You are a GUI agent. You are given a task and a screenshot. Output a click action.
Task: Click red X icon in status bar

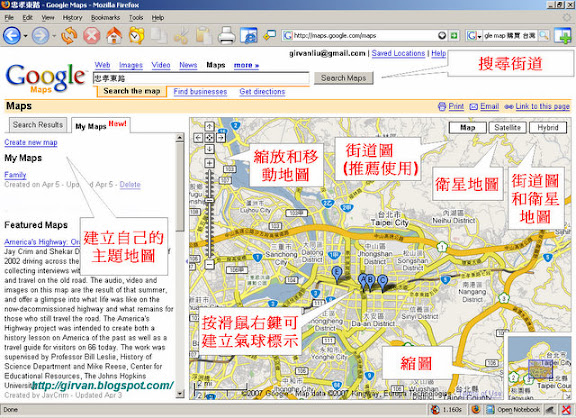[566, 410]
